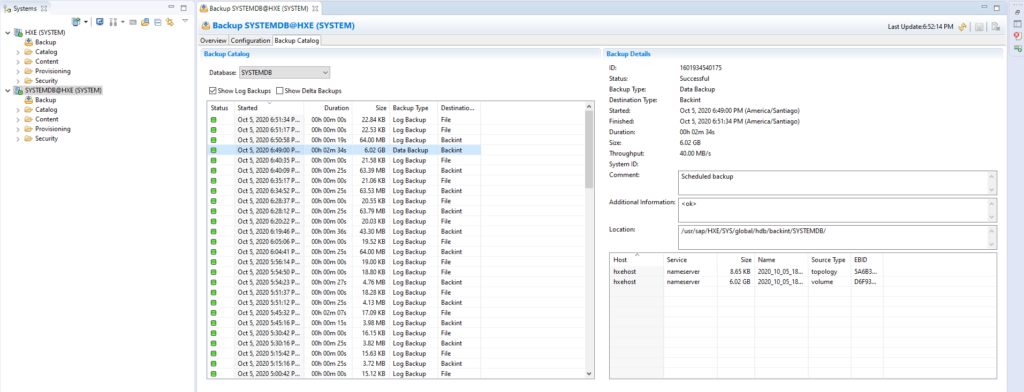Expand Catalog under SYSTEMDB@HXE (SYSTEM)
Image resolution: width=1024 pixels, height=392 pixels.
tap(18, 110)
